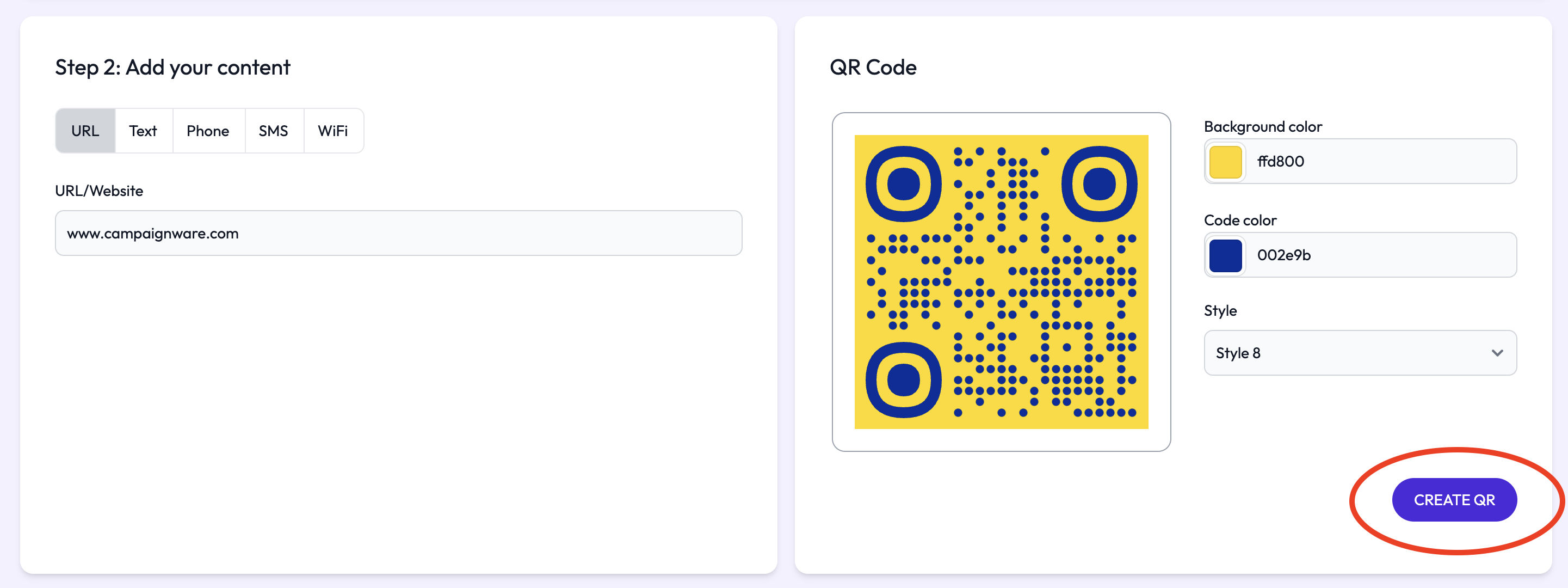Click the Style dropdown chevron arrow
Screen dimensions: 1568x588
pyautogui.click(x=1497, y=353)
